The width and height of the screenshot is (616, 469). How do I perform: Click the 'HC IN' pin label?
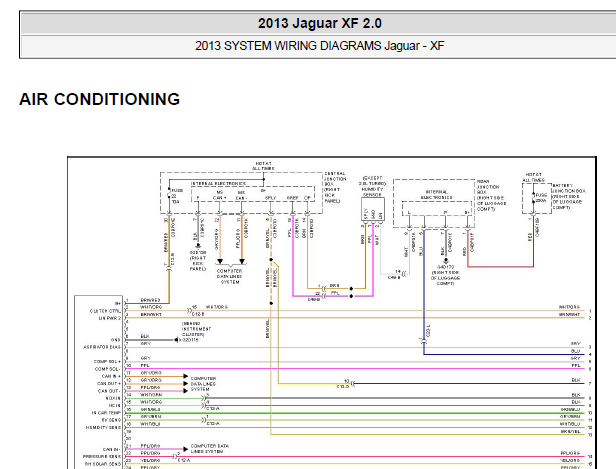coord(114,405)
